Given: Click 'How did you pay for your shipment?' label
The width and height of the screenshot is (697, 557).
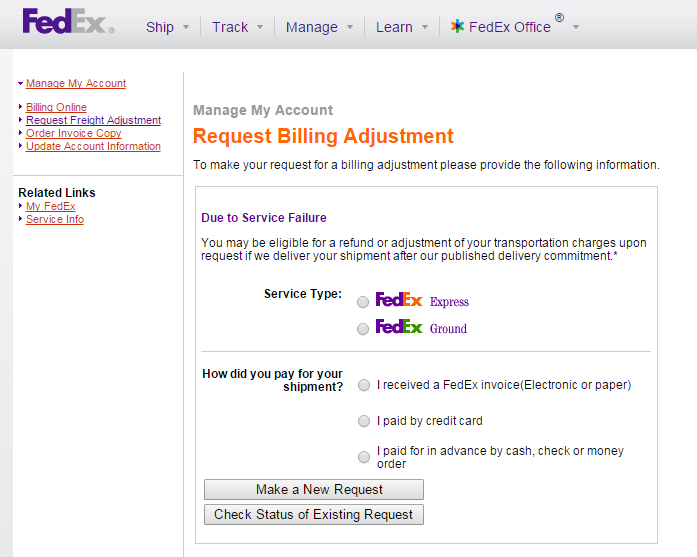Looking at the screenshot, I should pos(272,380).
